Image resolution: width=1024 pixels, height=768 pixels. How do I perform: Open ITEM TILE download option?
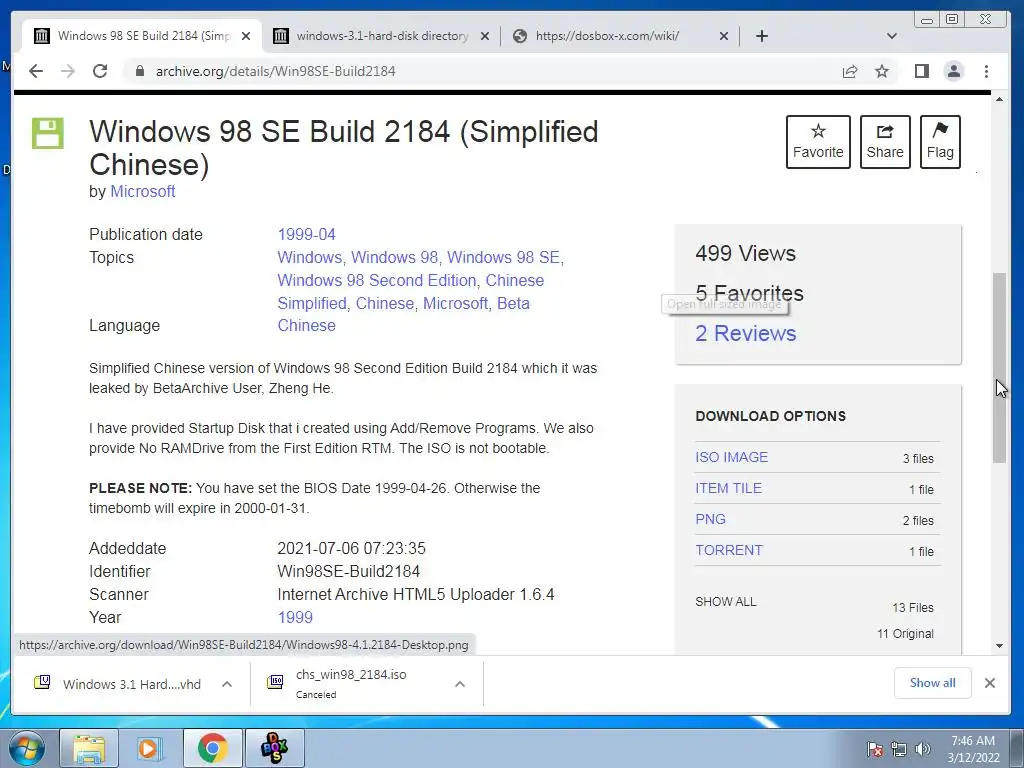coord(728,488)
